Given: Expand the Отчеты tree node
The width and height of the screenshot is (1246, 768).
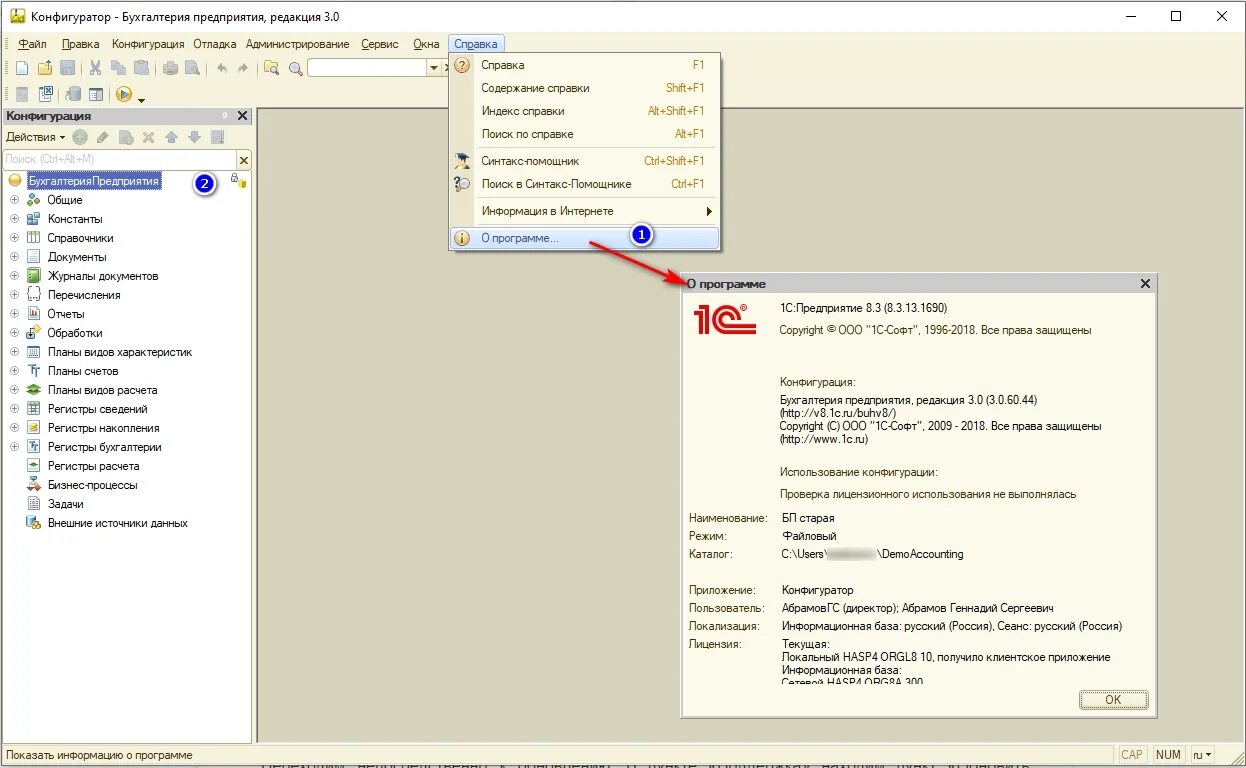Looking at the screenshot, I should coord(14,314).
